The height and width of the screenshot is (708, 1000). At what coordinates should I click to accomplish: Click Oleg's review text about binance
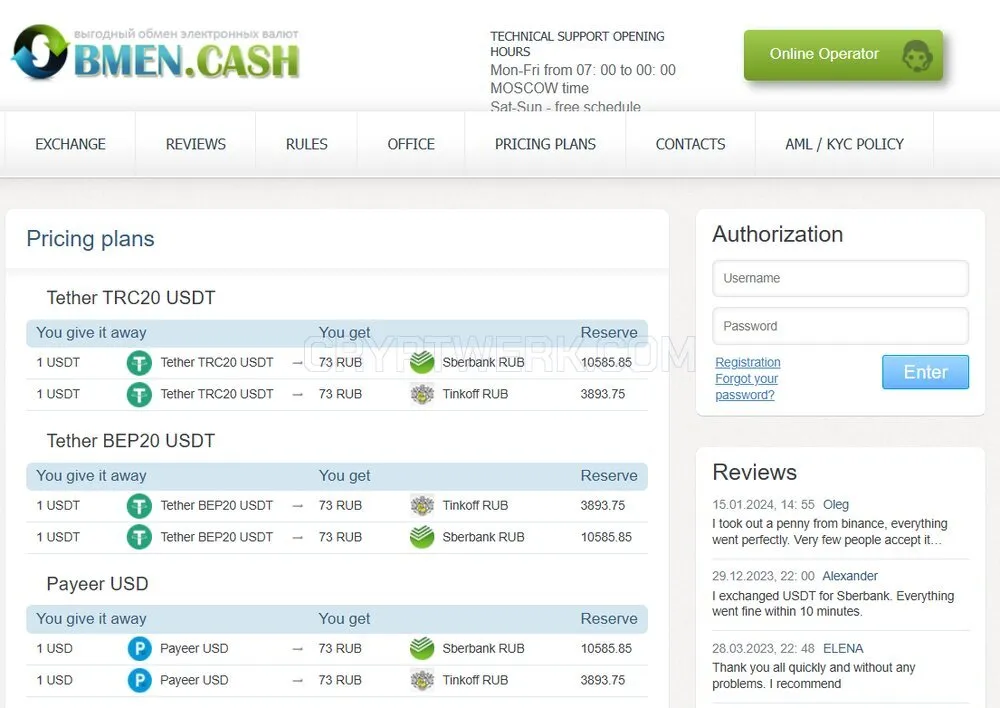tap(830, 531)
